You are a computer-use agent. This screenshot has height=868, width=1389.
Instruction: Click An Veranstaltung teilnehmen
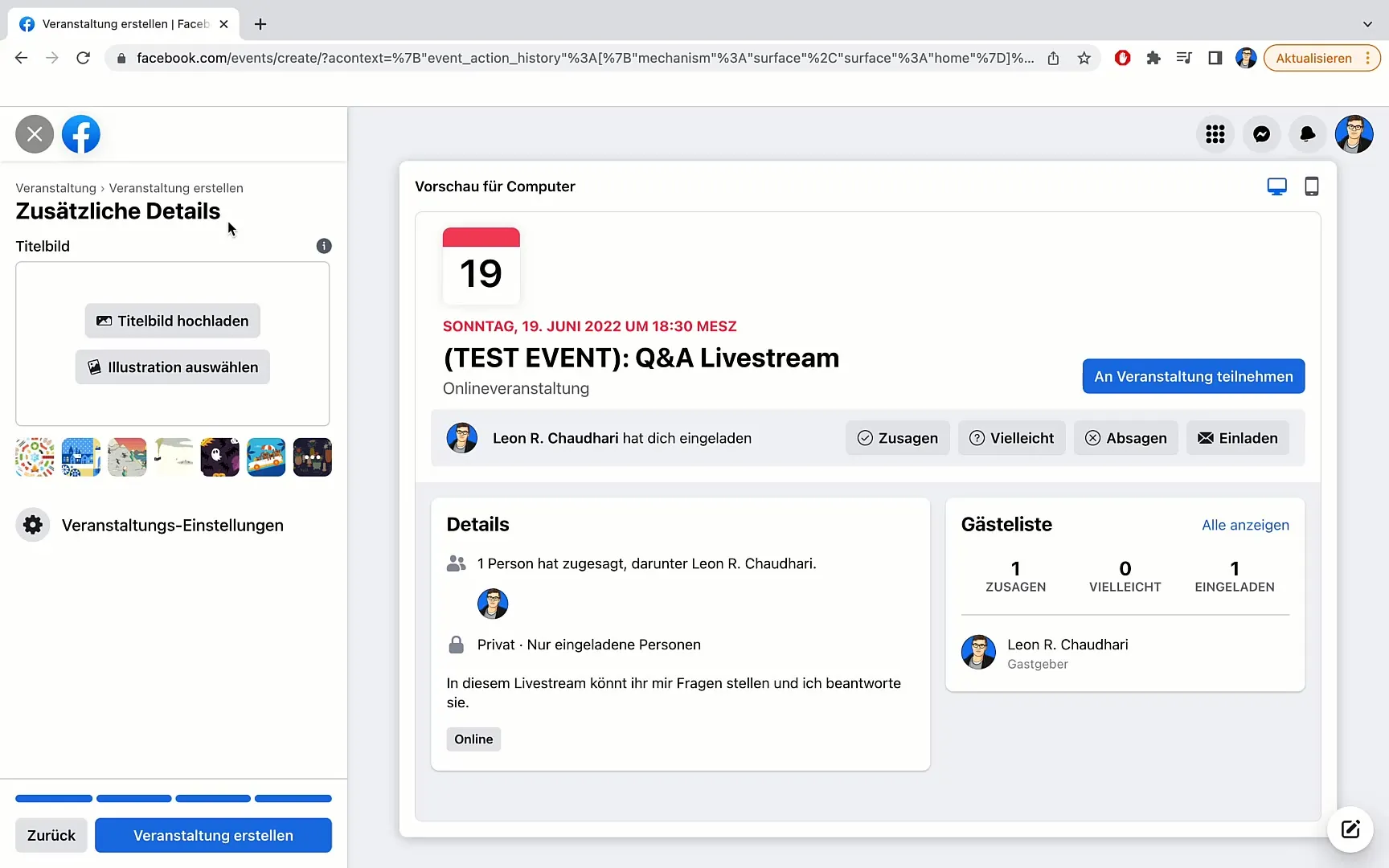tap(1194, 376)
